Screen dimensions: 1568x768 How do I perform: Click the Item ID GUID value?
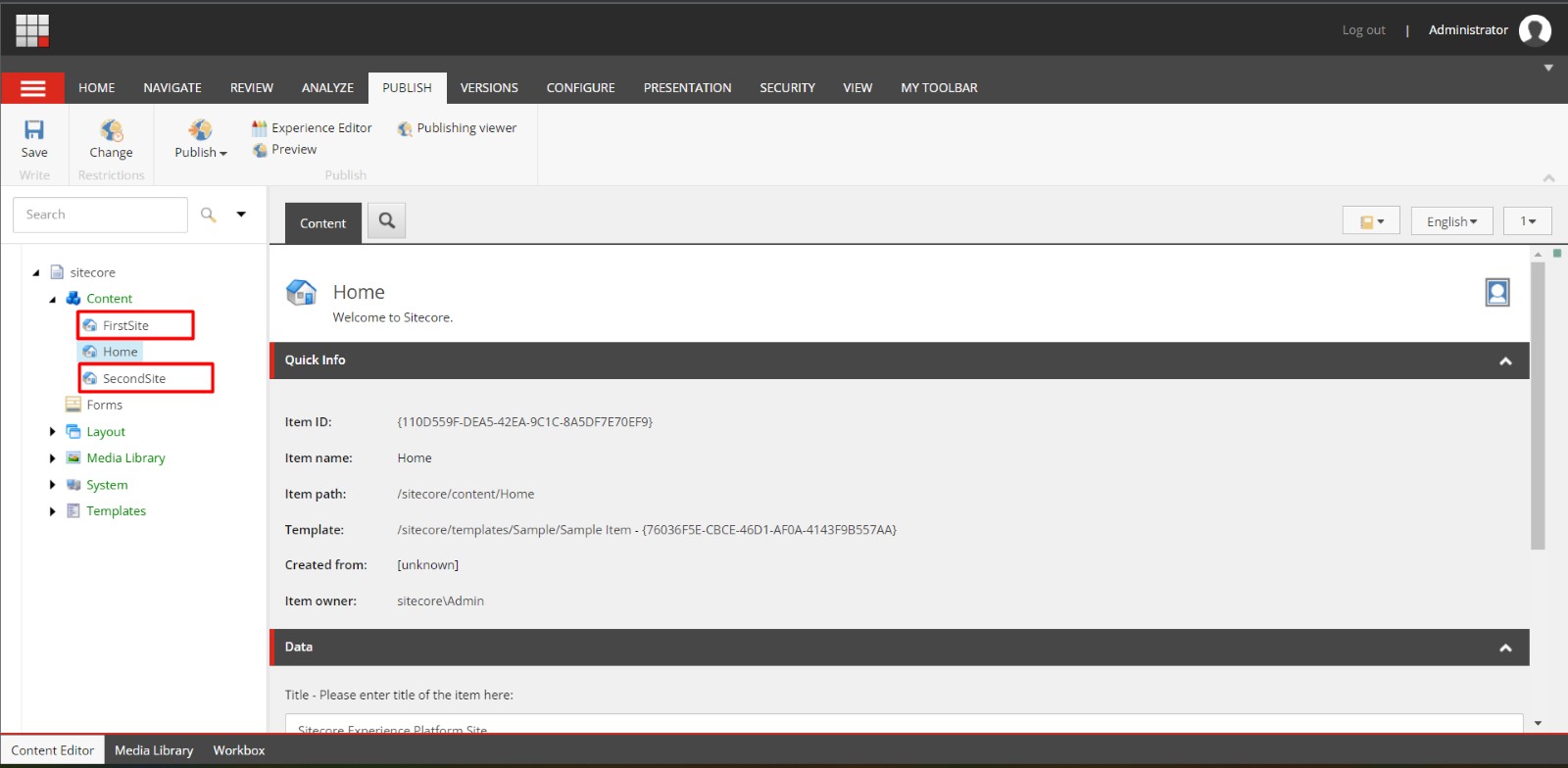pos(525,422)
